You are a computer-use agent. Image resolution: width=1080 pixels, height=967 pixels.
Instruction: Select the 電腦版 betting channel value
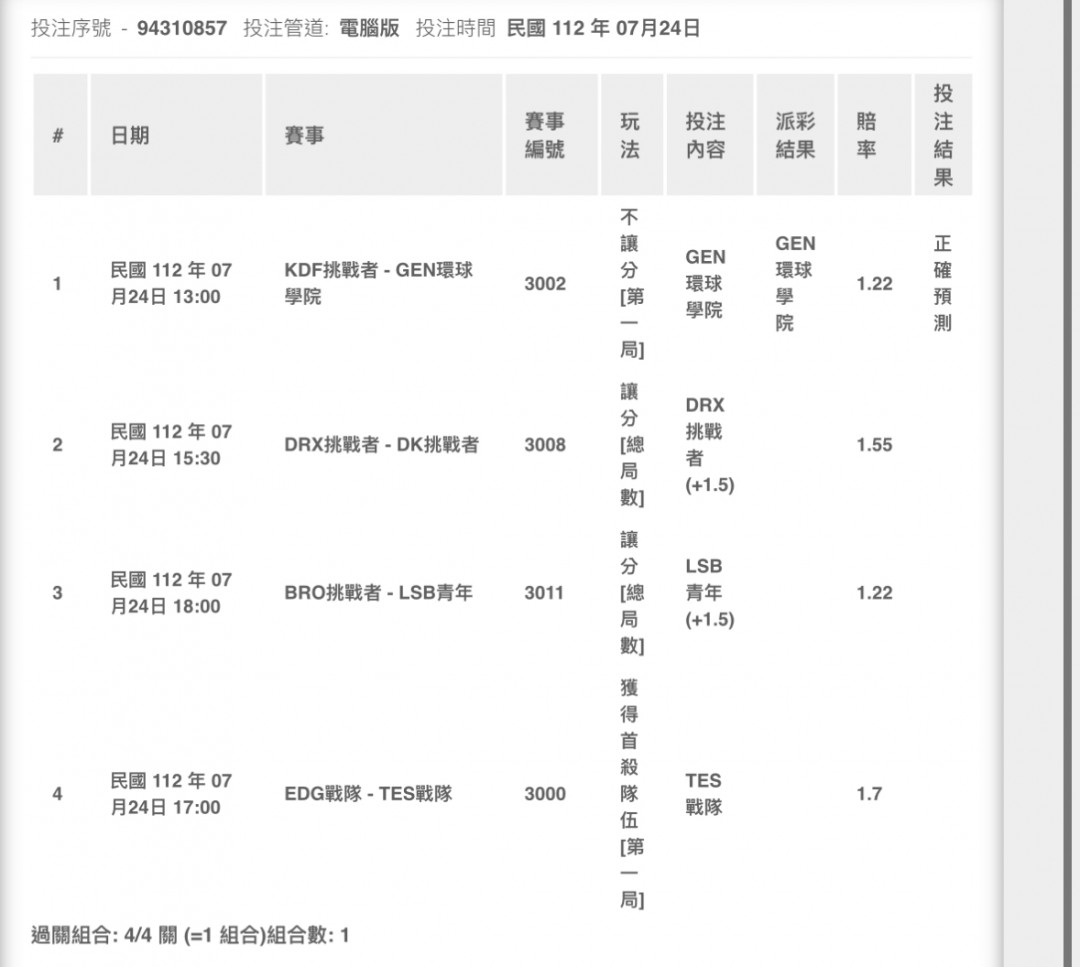369,28
